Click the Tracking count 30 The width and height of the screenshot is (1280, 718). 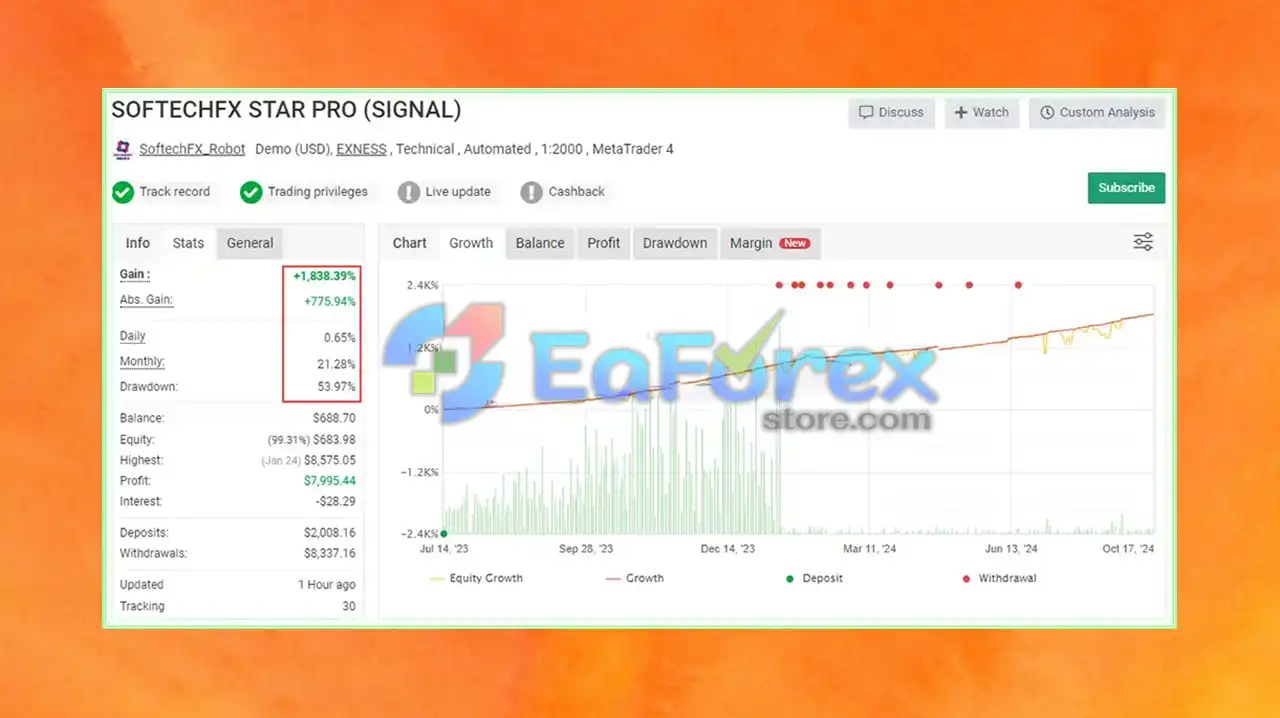pos(349,606)
